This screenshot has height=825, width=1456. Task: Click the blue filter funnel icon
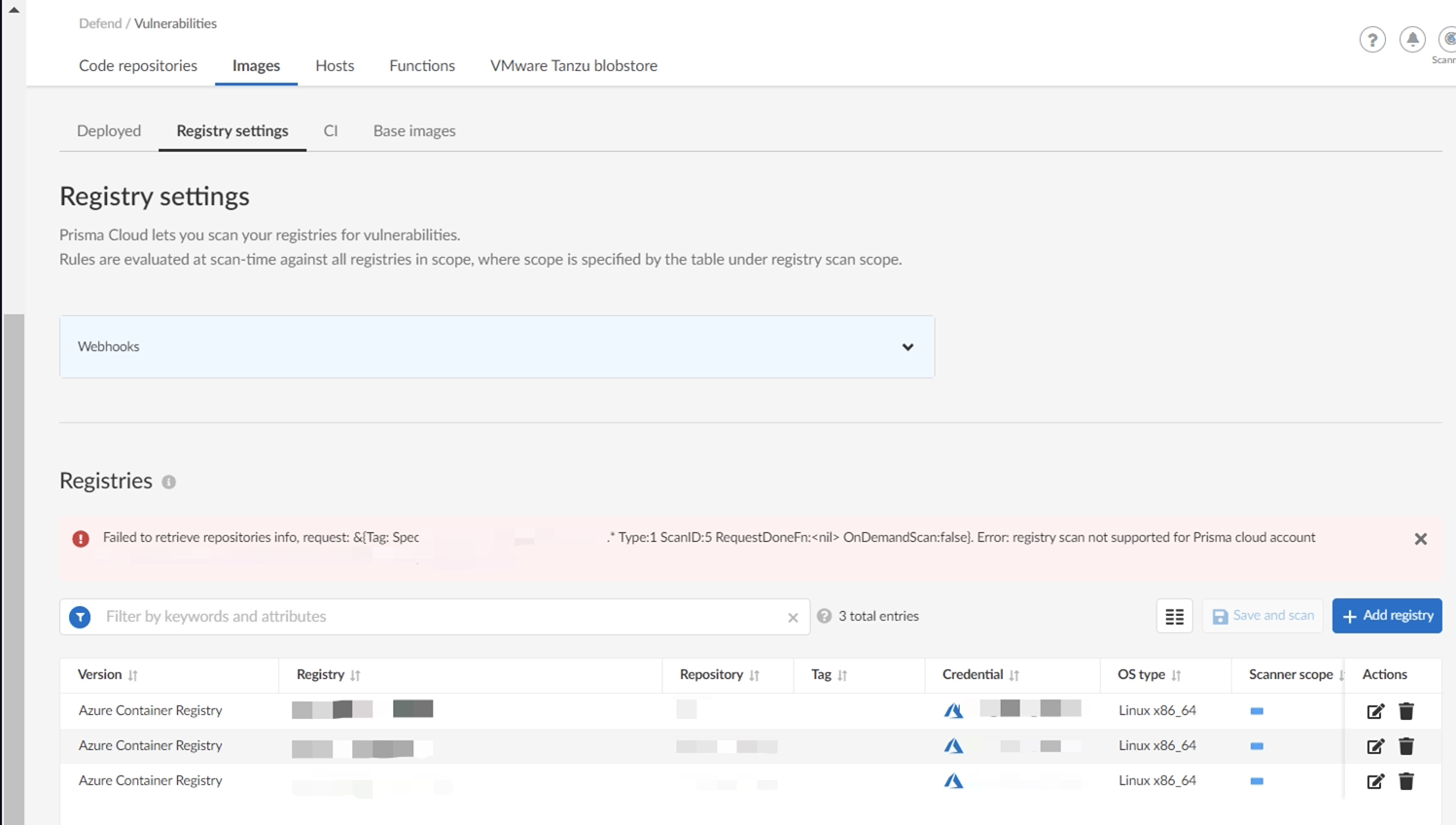click(x=80, y=617)
